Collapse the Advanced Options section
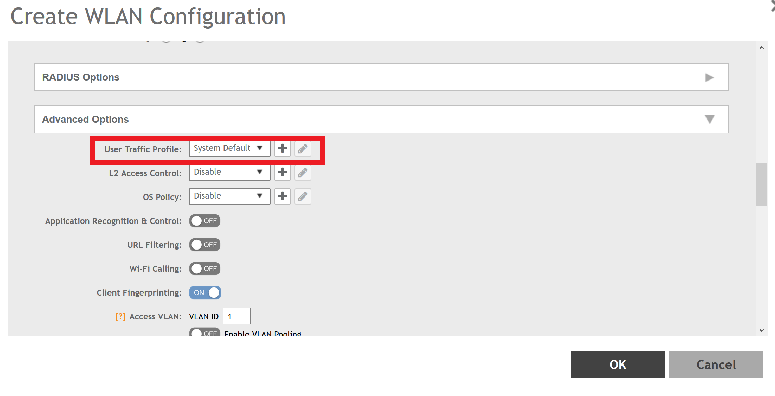Image resolution: width=775 pixels, height=396 pixels. point(381,119)
